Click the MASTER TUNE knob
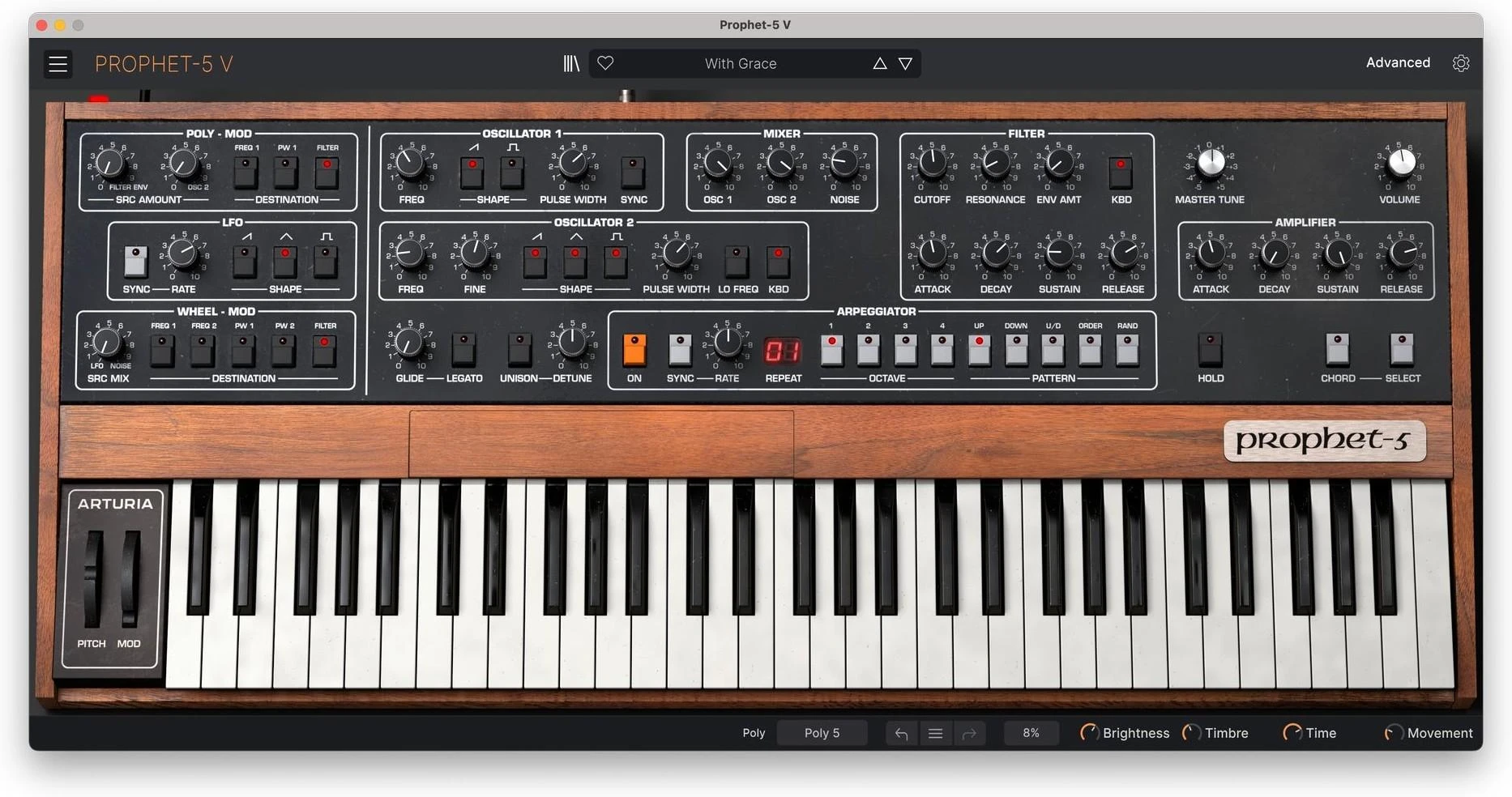The image size is (1512, 797). [1211, 163]
